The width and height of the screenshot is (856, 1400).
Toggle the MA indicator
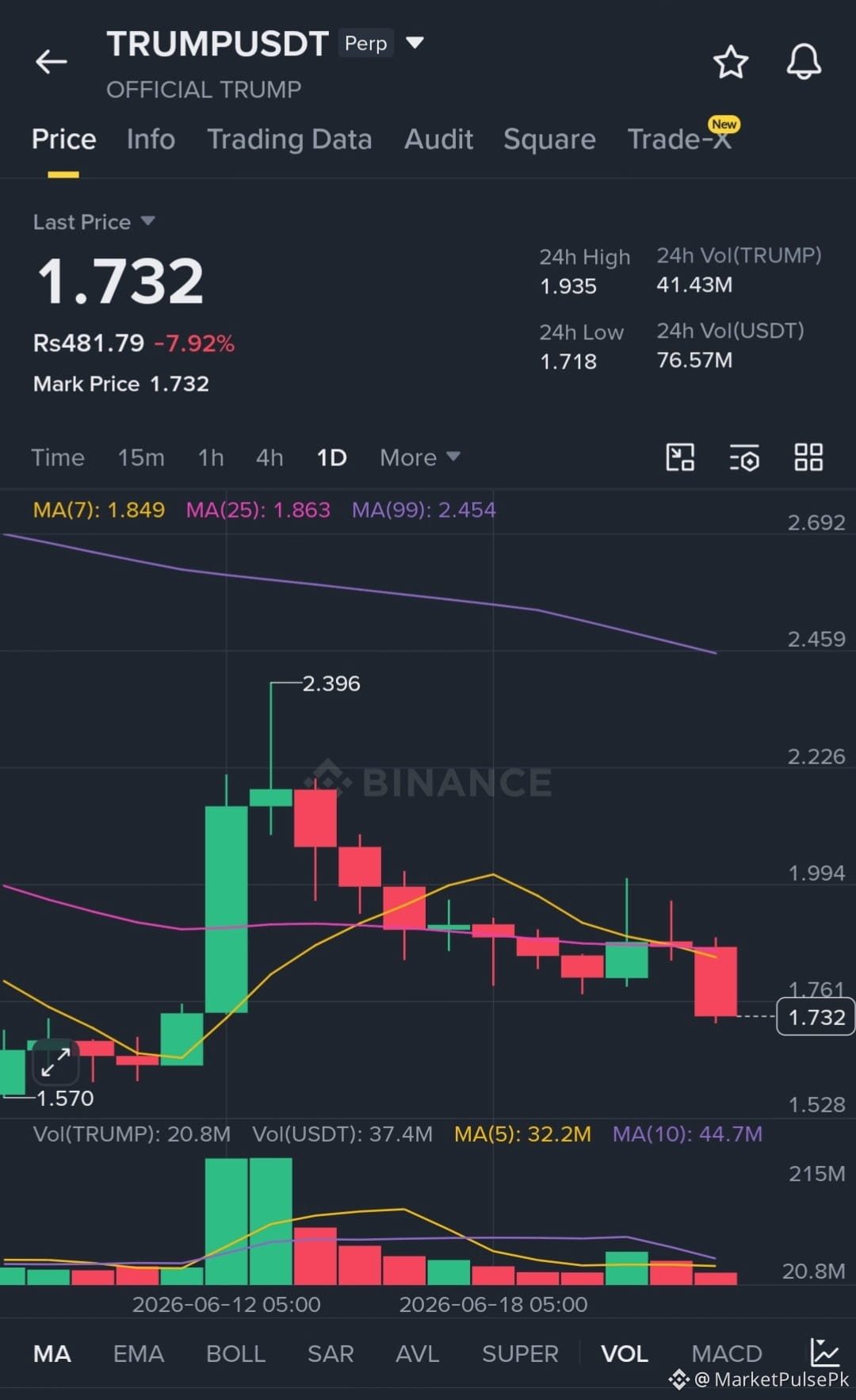click(x=52, y=1353)
